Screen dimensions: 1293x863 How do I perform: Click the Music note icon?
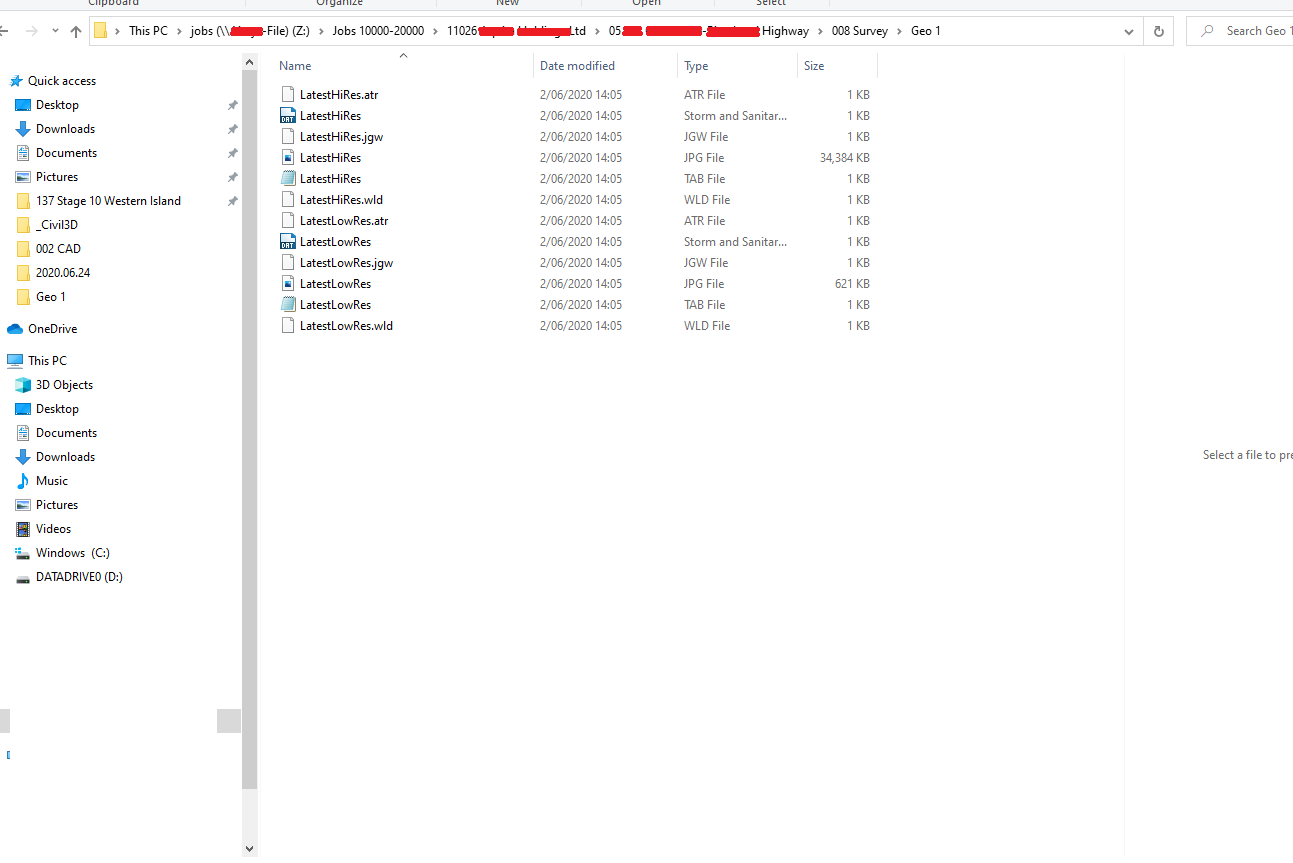23,481
